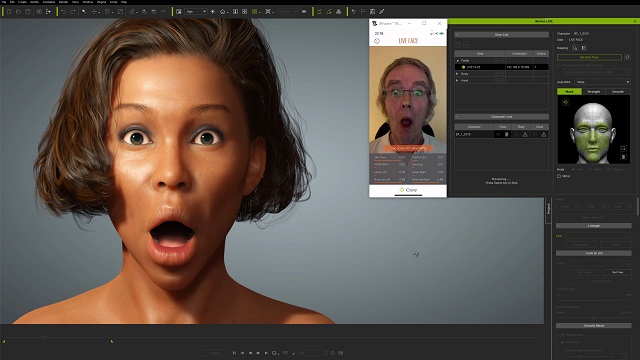Enable the Mirror checkbox
The width and height of the screenshot is (640, 360).
[x=559, y=176]
